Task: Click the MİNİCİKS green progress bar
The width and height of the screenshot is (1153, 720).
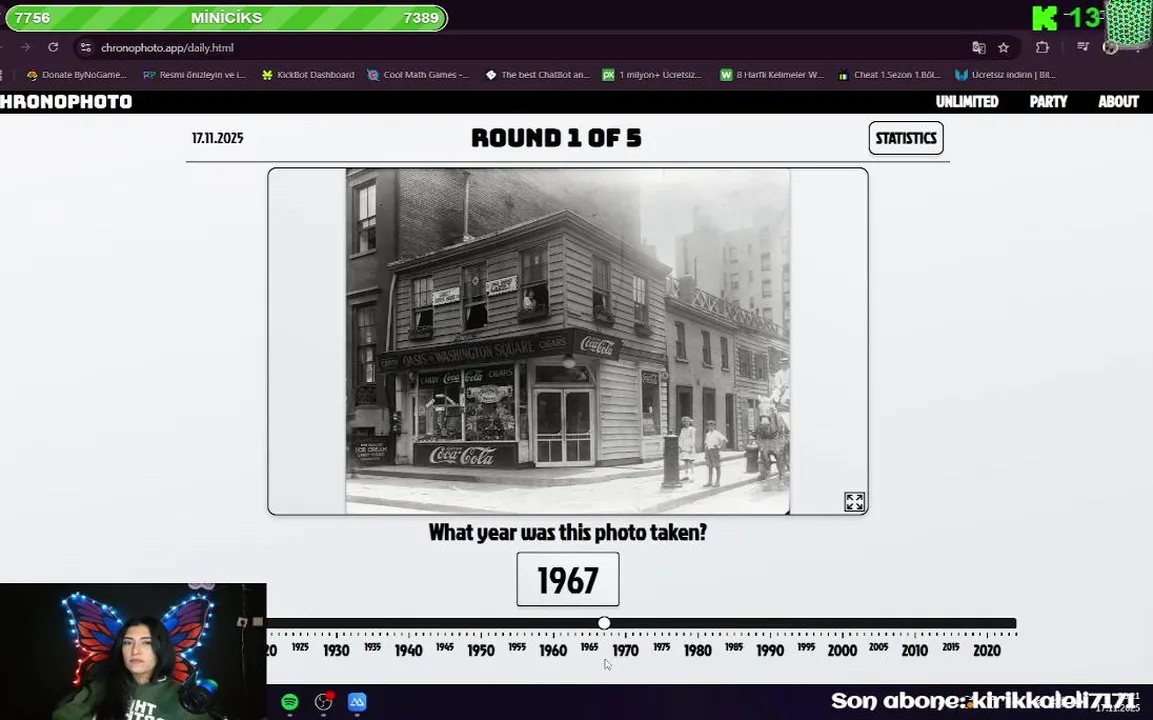Action: [226, 18]
